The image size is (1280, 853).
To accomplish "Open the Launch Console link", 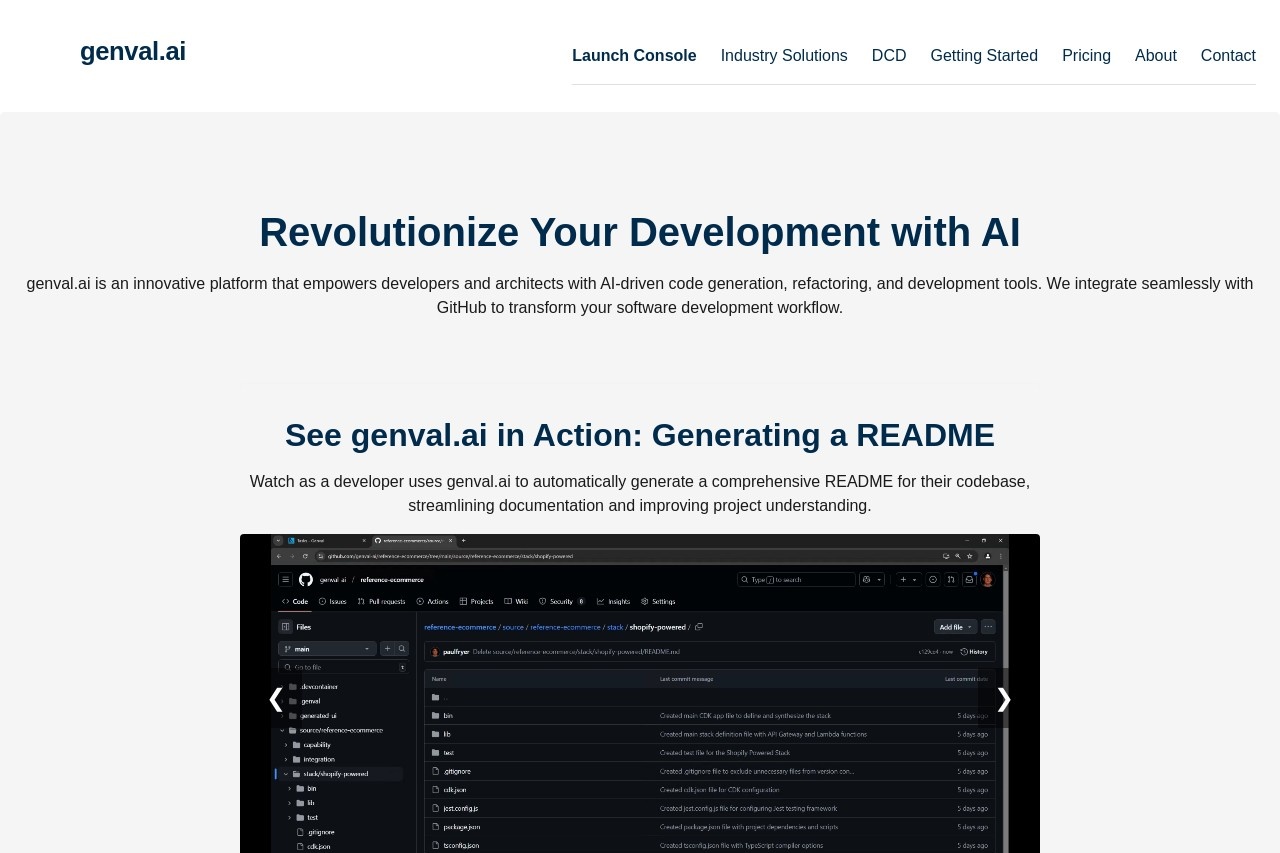I will (x=634, y=56).
